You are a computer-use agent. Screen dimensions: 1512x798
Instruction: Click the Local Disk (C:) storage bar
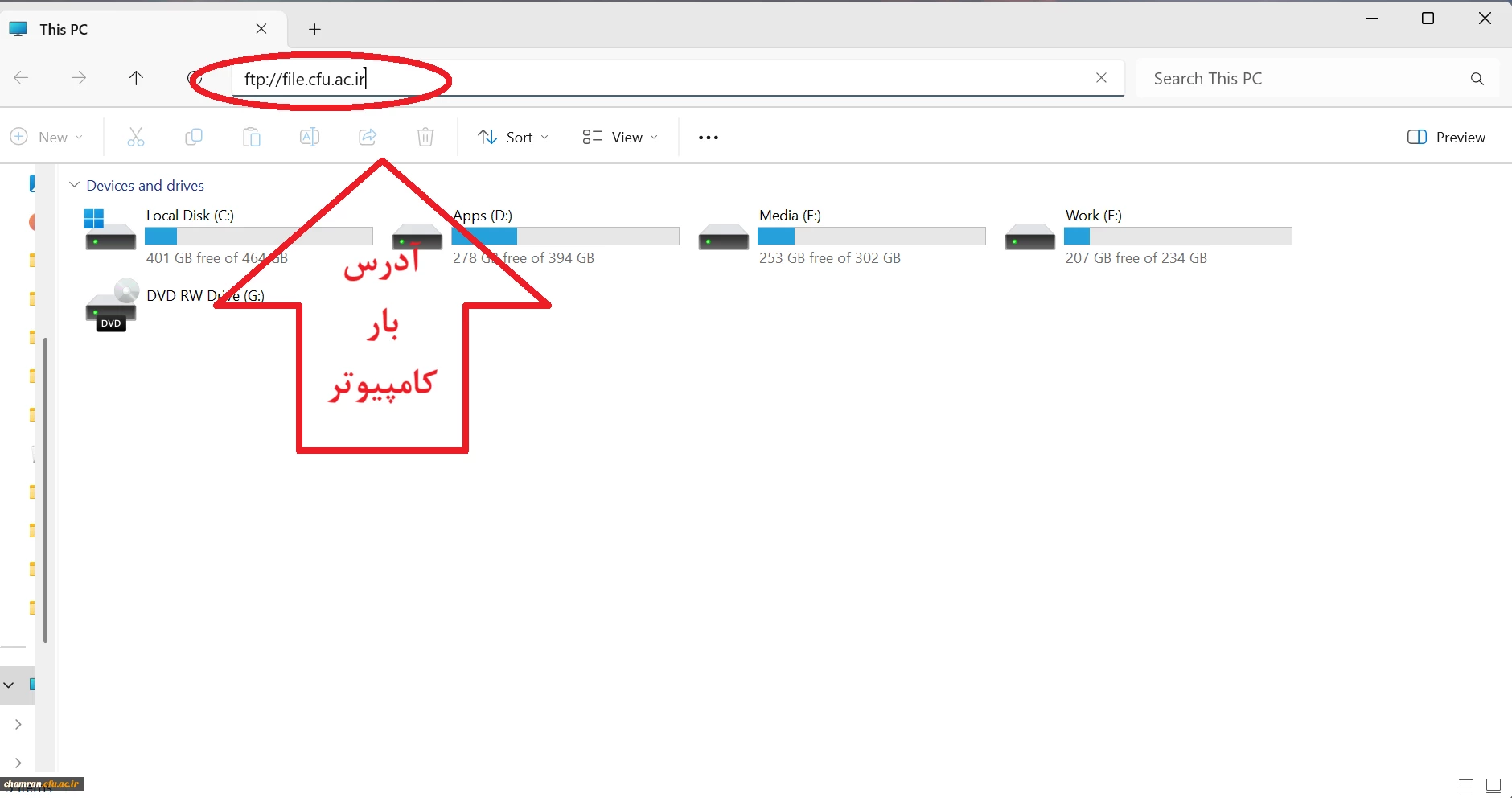point(258,236)
